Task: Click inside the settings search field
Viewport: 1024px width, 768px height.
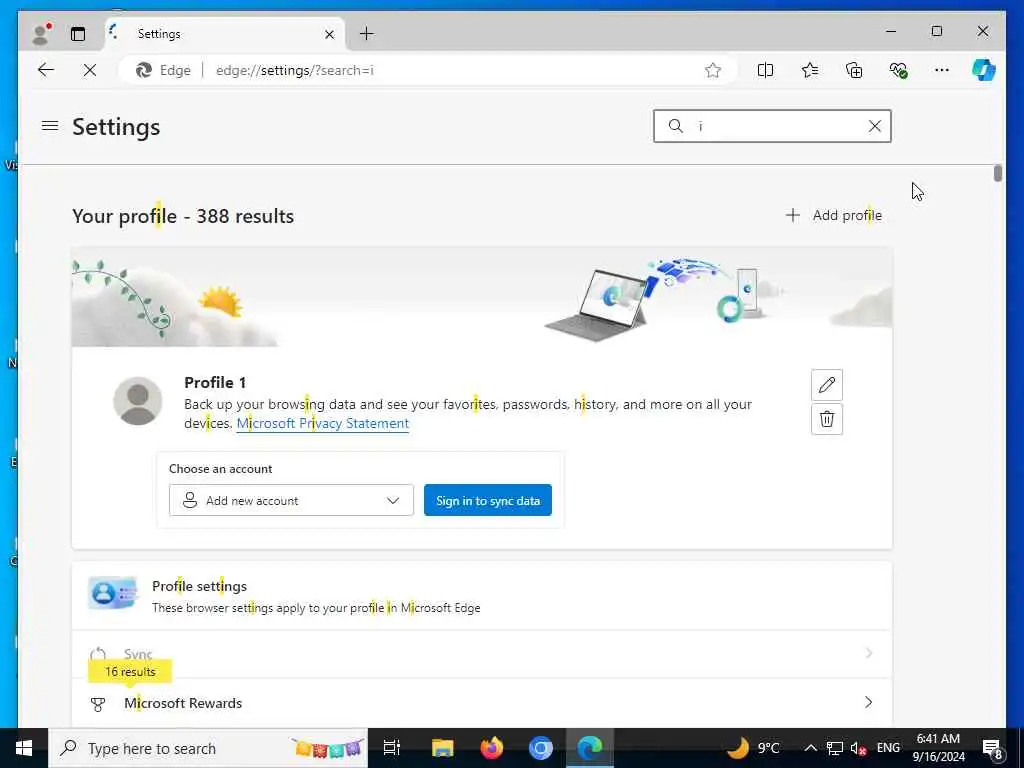Action: tap(773, 126)
